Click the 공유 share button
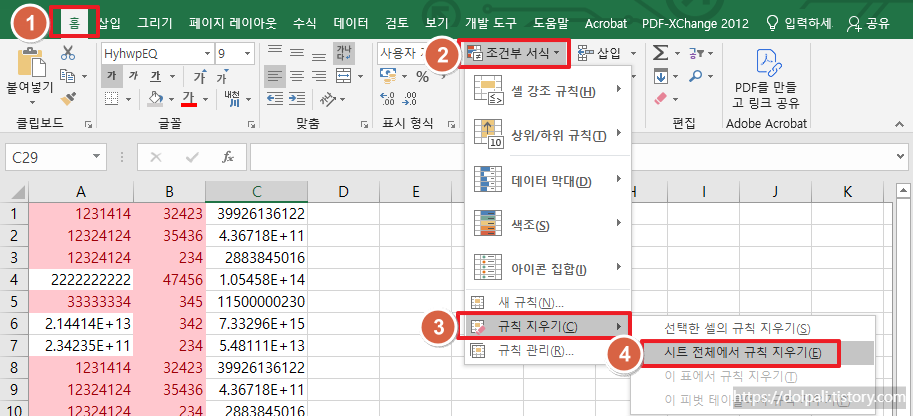This screenshot has width=913, height=416. click(x=868, y=23)
